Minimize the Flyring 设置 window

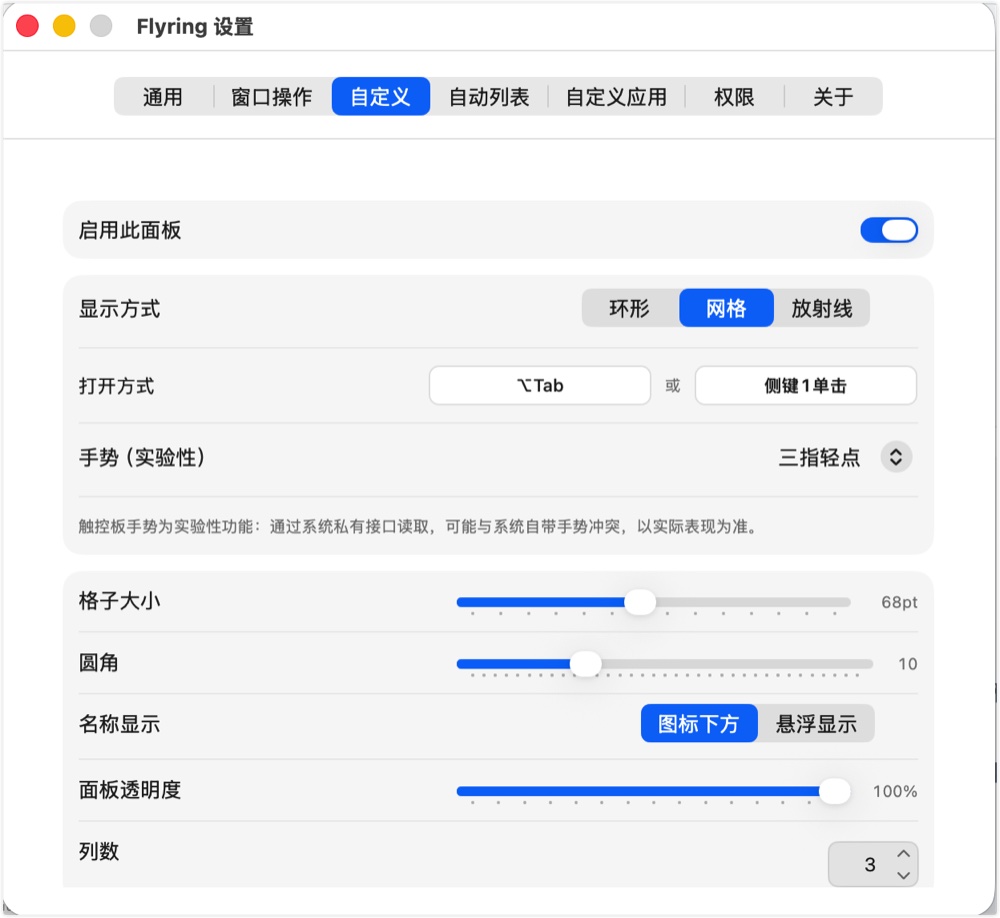click(x=64, y=26)
